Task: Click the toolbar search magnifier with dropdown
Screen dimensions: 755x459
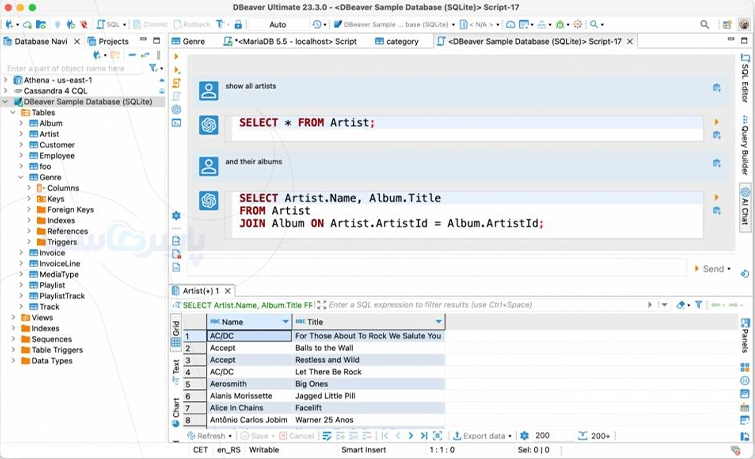Action: pos(594,24)
